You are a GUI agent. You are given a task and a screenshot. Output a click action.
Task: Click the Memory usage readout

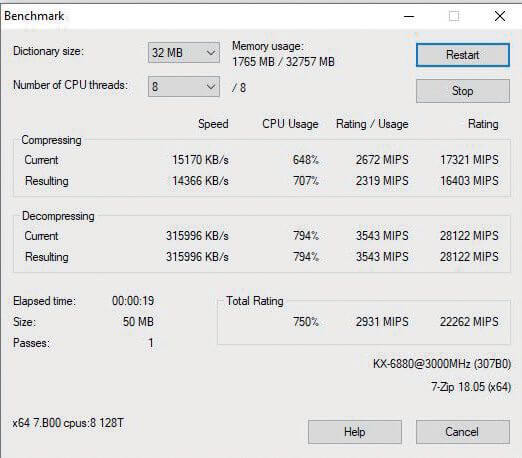click(283, 54)
